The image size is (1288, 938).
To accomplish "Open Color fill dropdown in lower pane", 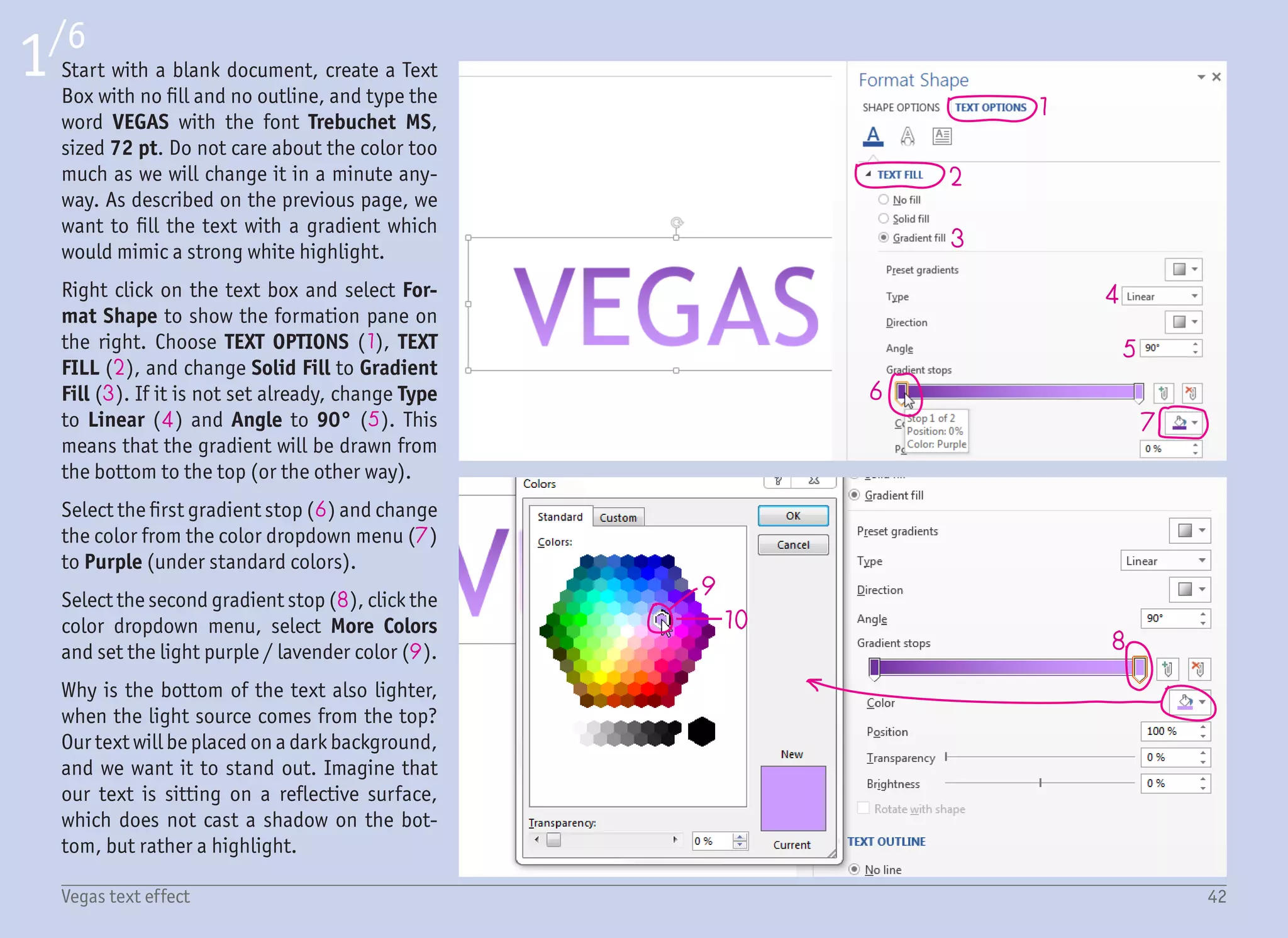I will [x=1191, y=702].
